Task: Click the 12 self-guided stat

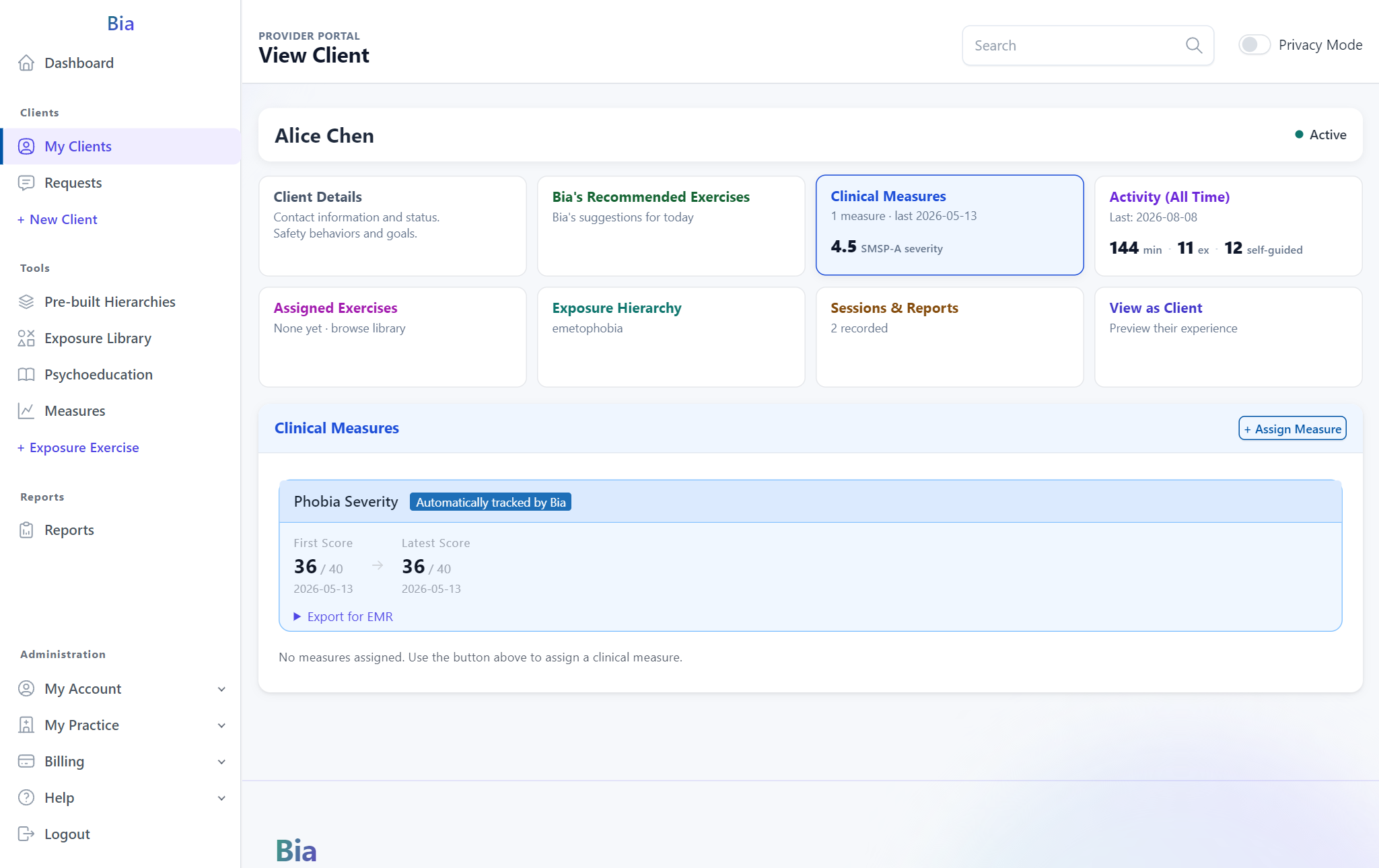Action: tap(1263, 248)
